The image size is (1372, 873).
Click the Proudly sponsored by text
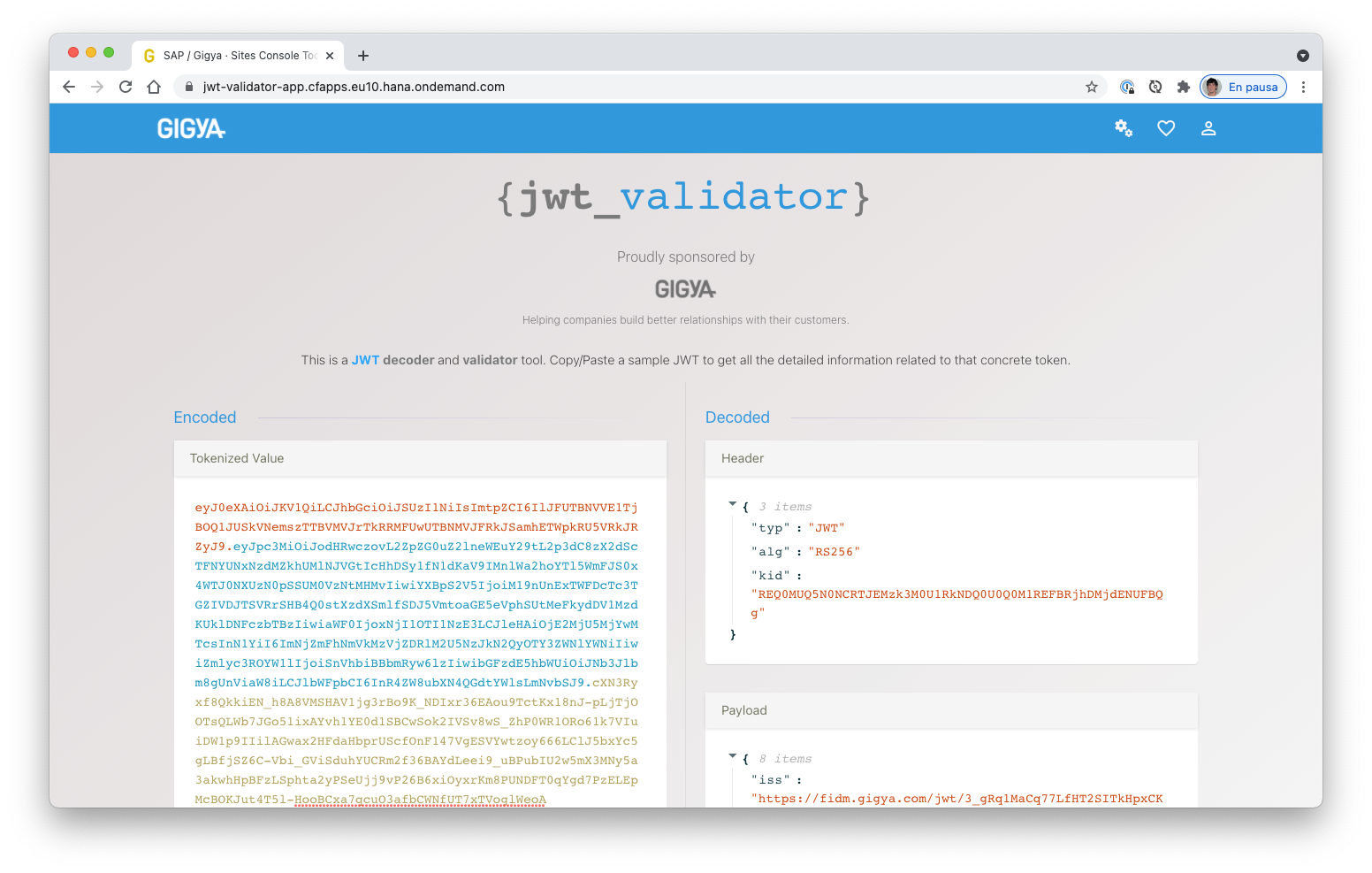pyautogui.click(x=686, y=257)
